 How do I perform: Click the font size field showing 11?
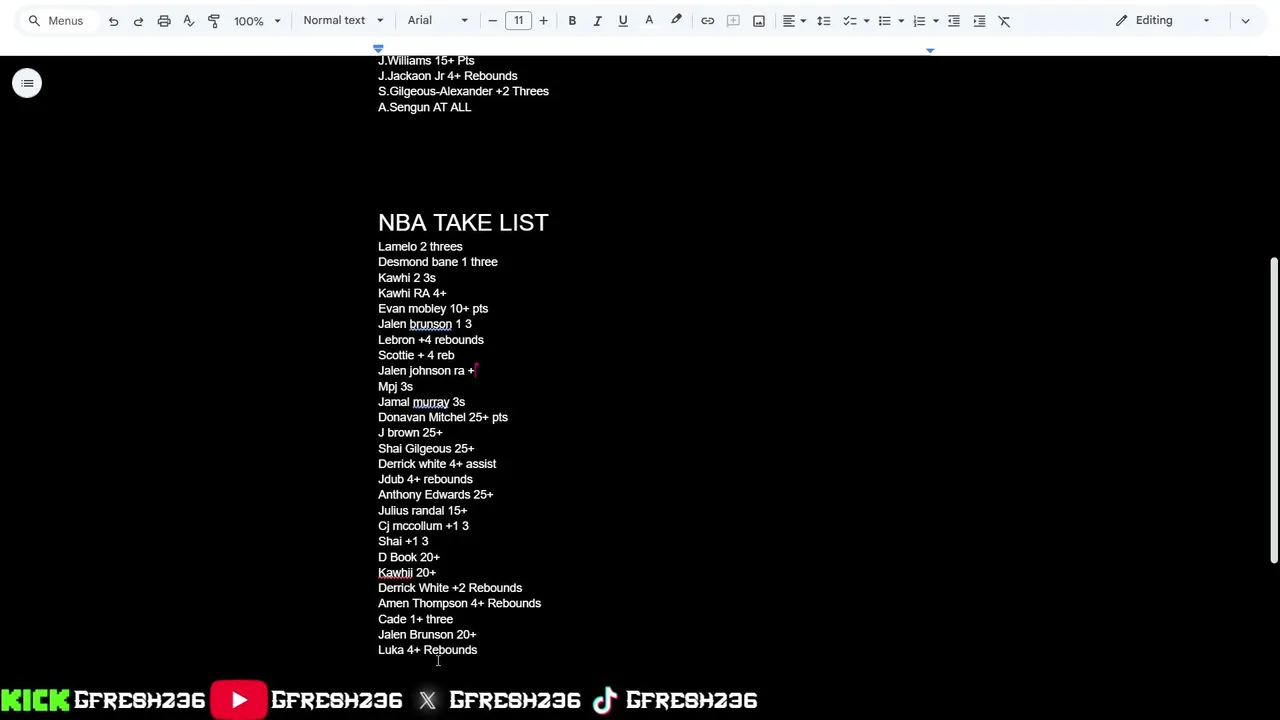(x=518, y=20)
